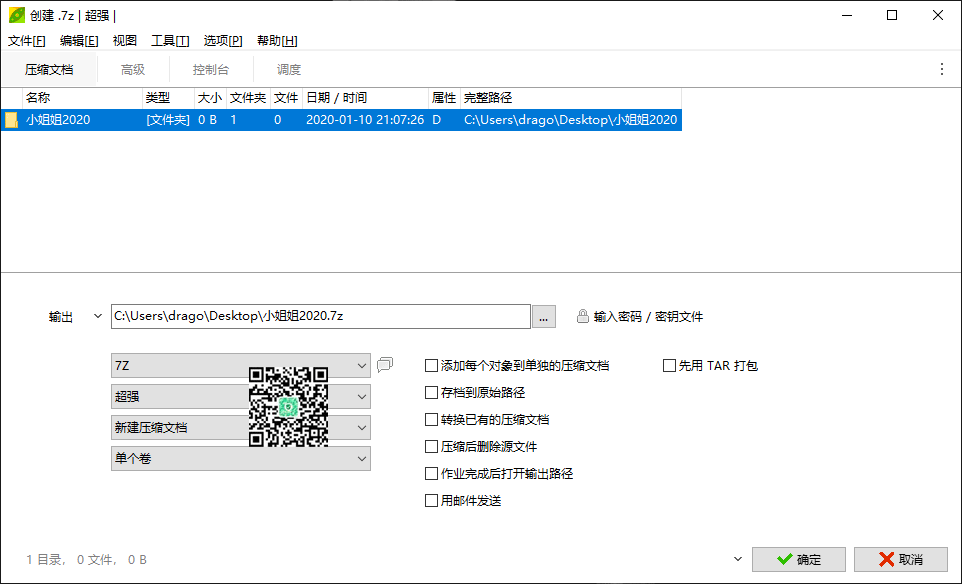
Task: Expand the small arrow beside 确定 button
Action: (738, 559)
